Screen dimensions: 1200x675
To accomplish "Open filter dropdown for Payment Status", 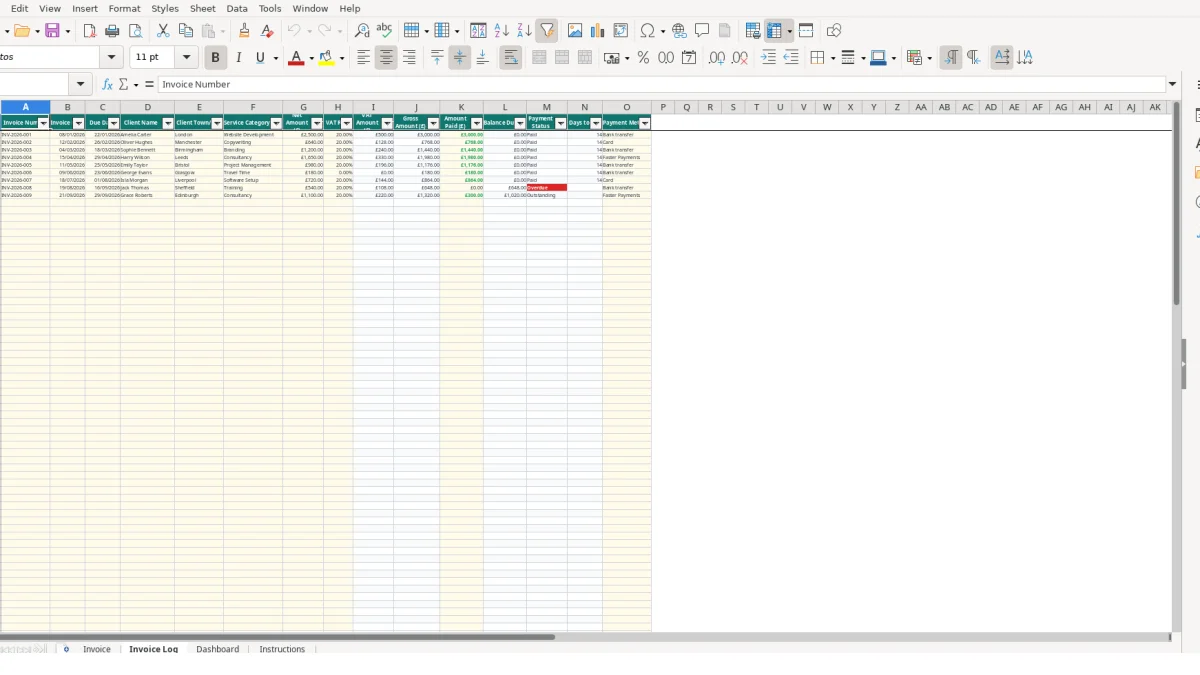I will pyautogui.click(x=560, y=123).
